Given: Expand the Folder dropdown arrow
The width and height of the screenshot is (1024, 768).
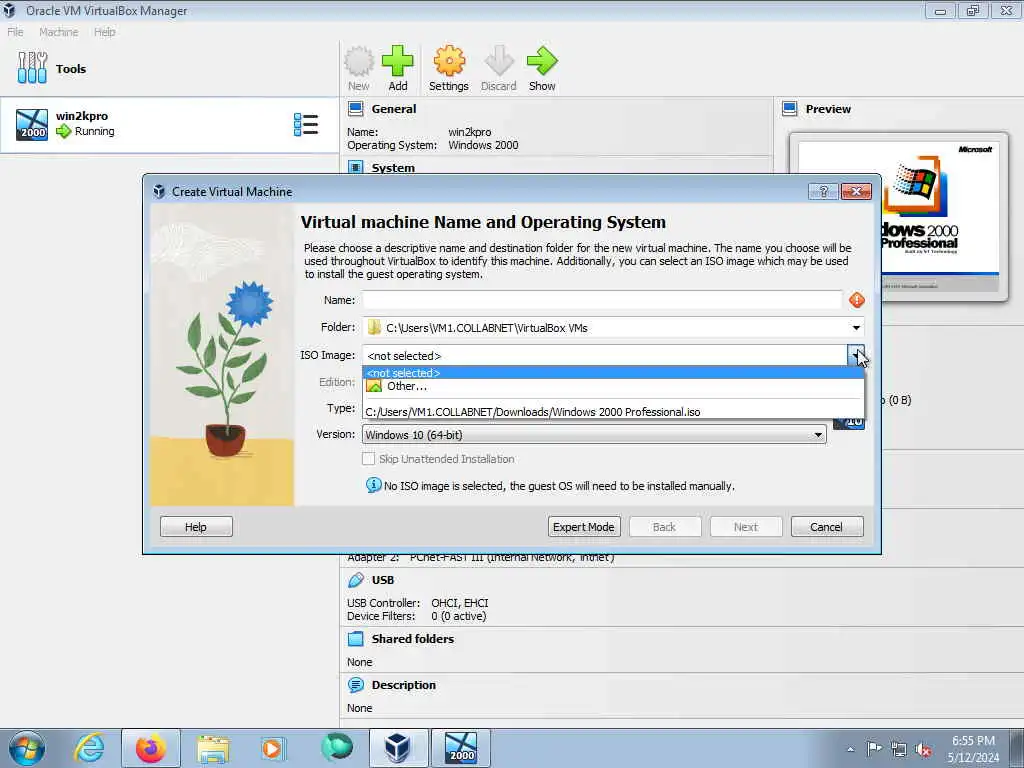Looking at the screenshot, I should 856,328.
